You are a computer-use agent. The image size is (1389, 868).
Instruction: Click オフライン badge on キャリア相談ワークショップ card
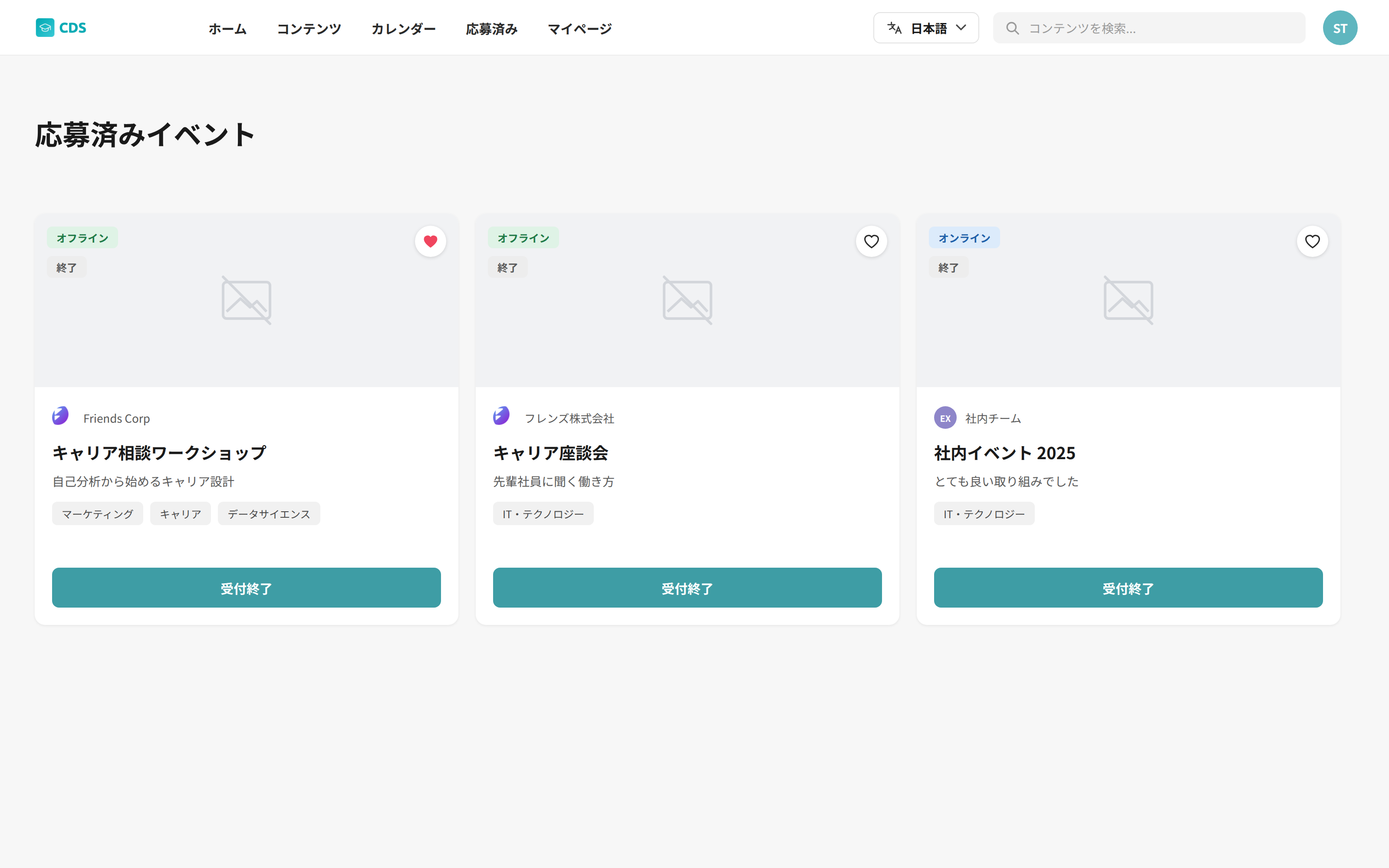tap(82, 238)
